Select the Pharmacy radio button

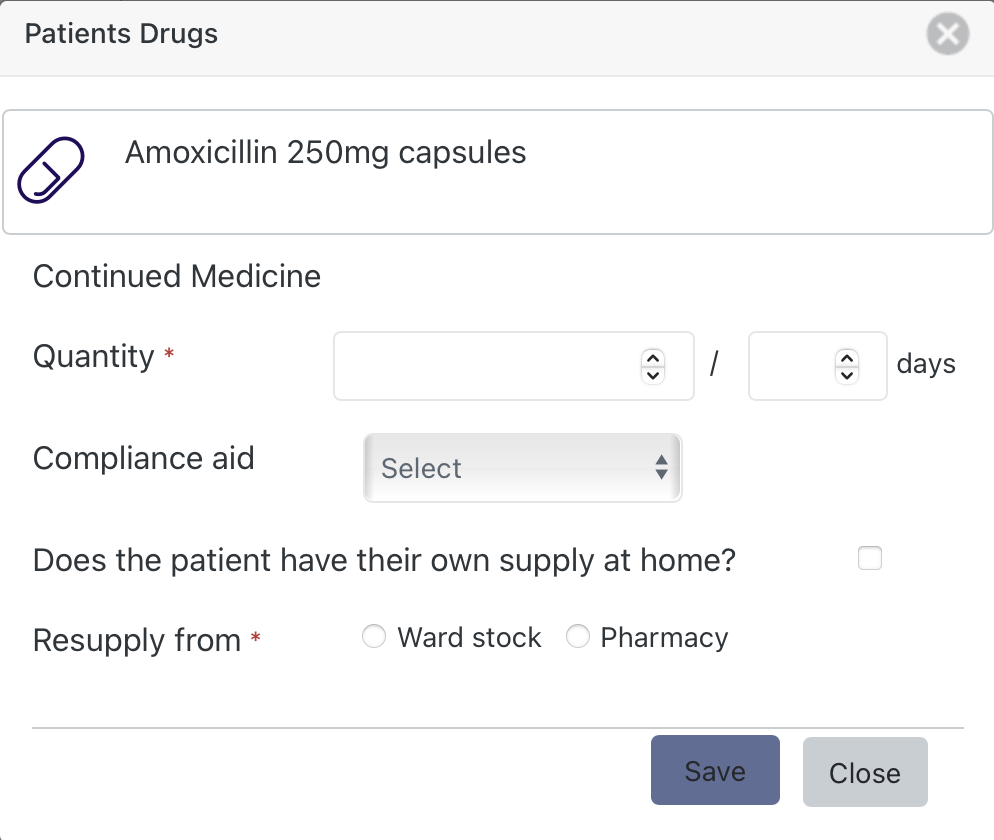tap(578, 636)
